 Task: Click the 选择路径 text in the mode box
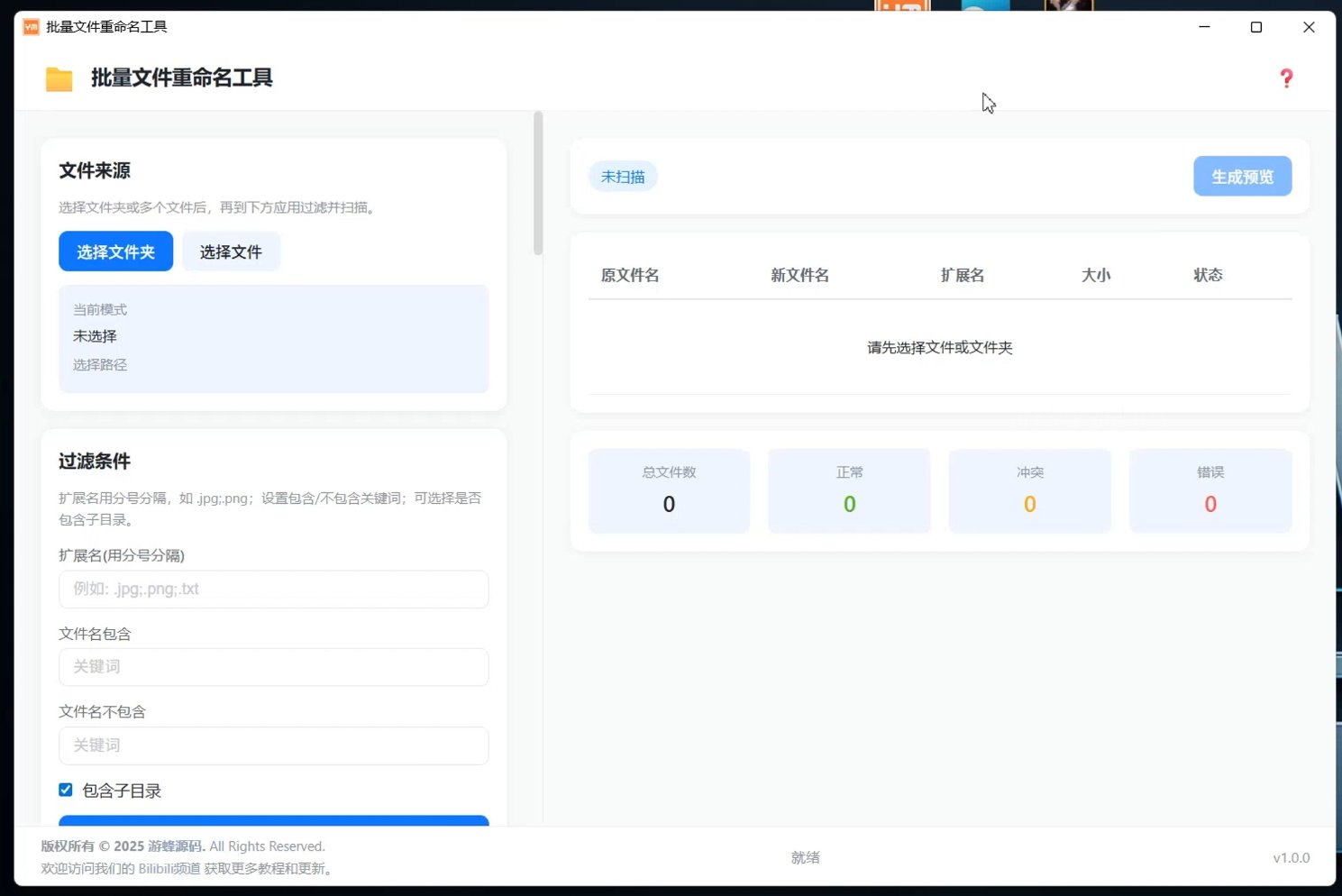[100, 365]
